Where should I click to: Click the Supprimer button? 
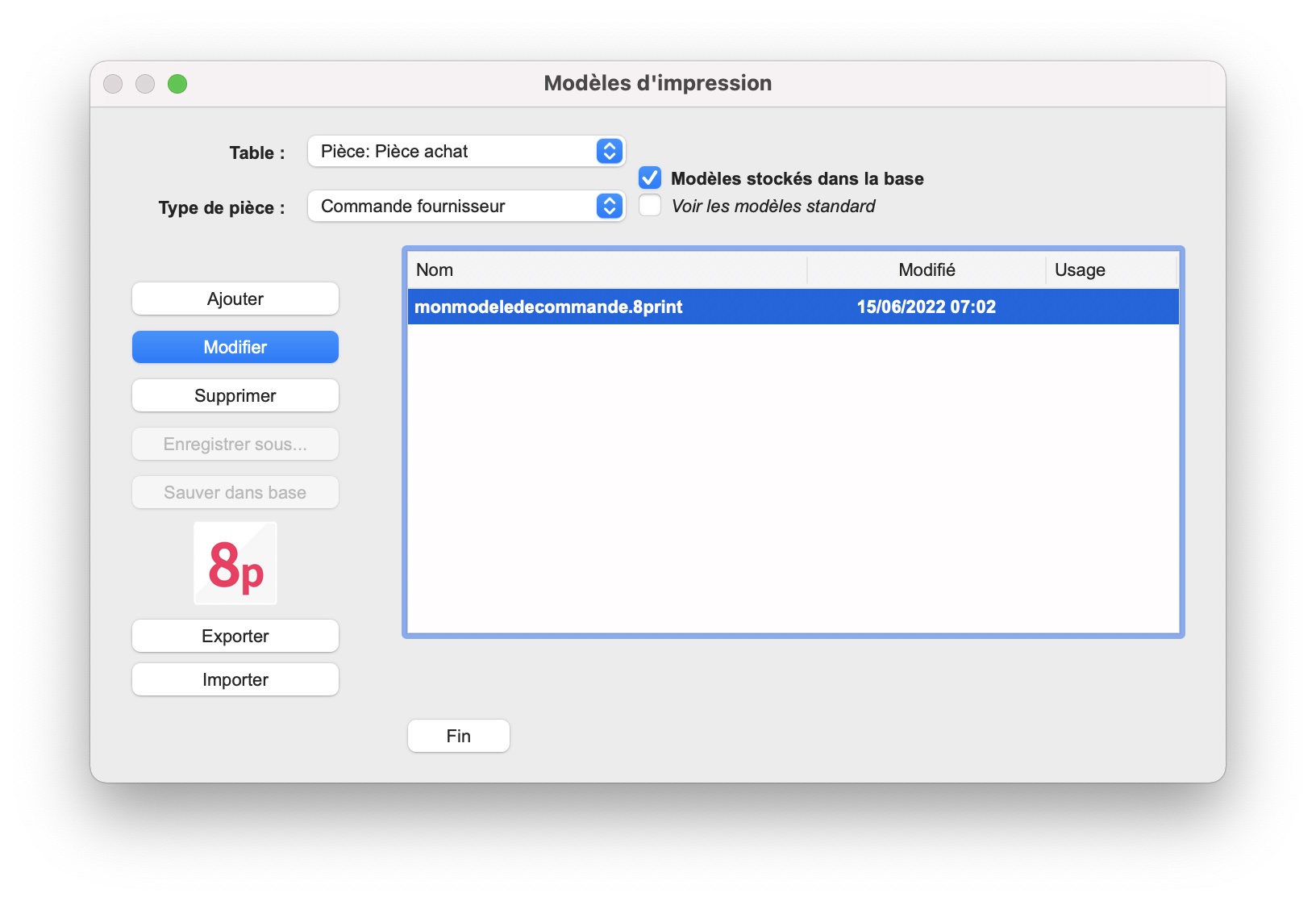pos(235,395)
